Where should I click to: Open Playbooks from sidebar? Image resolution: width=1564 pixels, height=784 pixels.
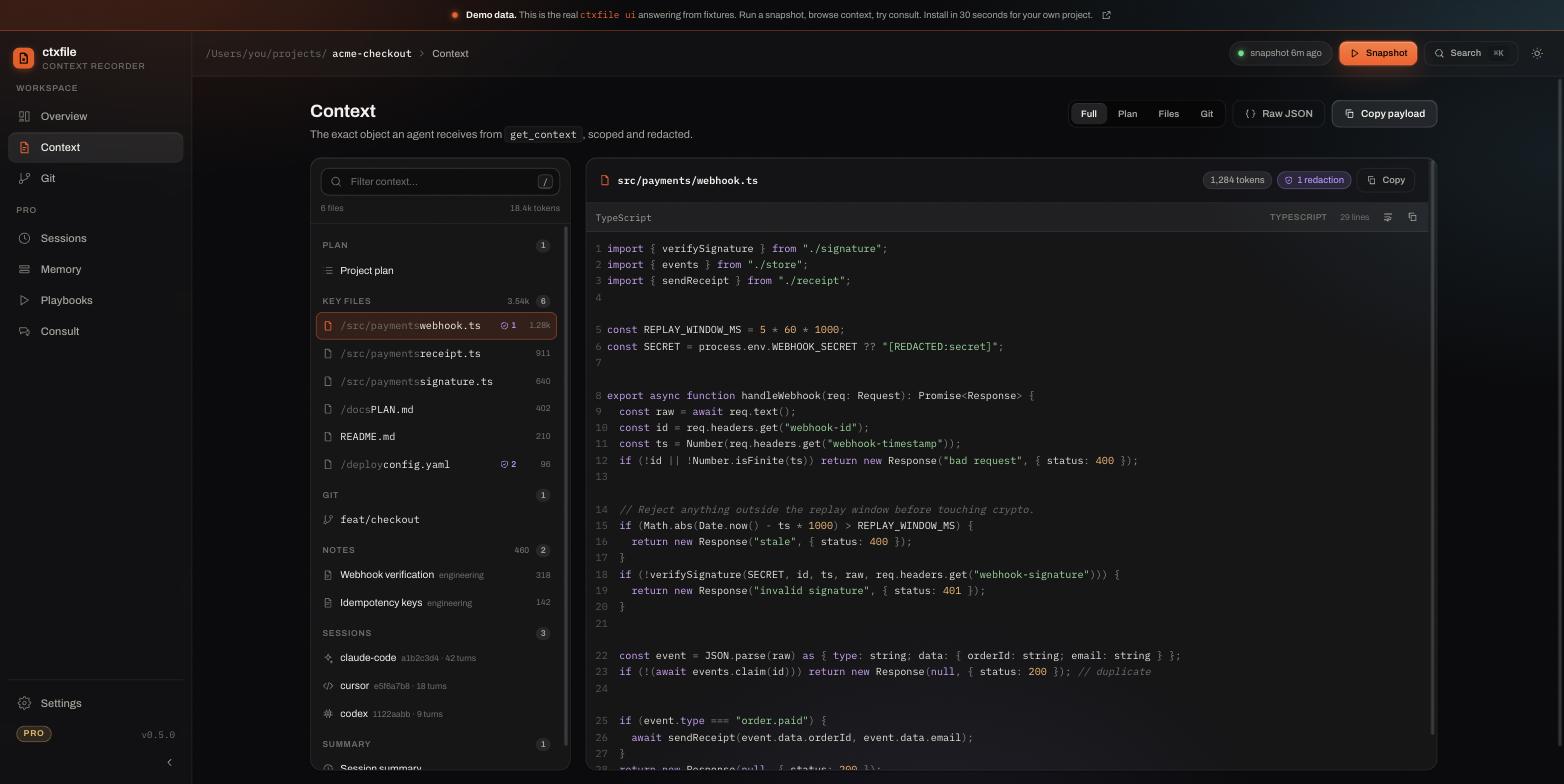coord(96,300)
